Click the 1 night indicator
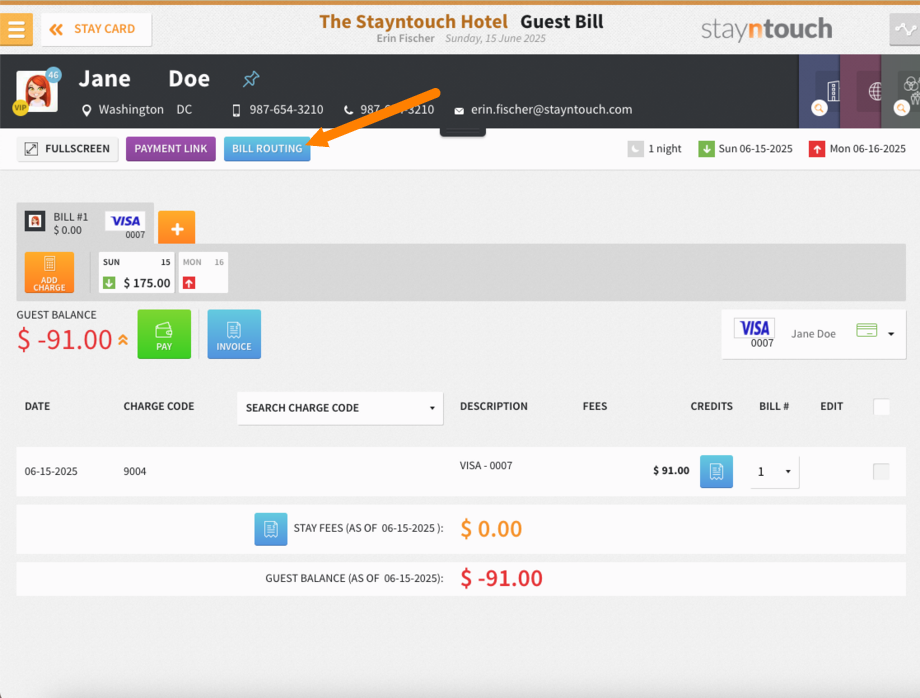920x698 pixels. [x=655, y=149]
